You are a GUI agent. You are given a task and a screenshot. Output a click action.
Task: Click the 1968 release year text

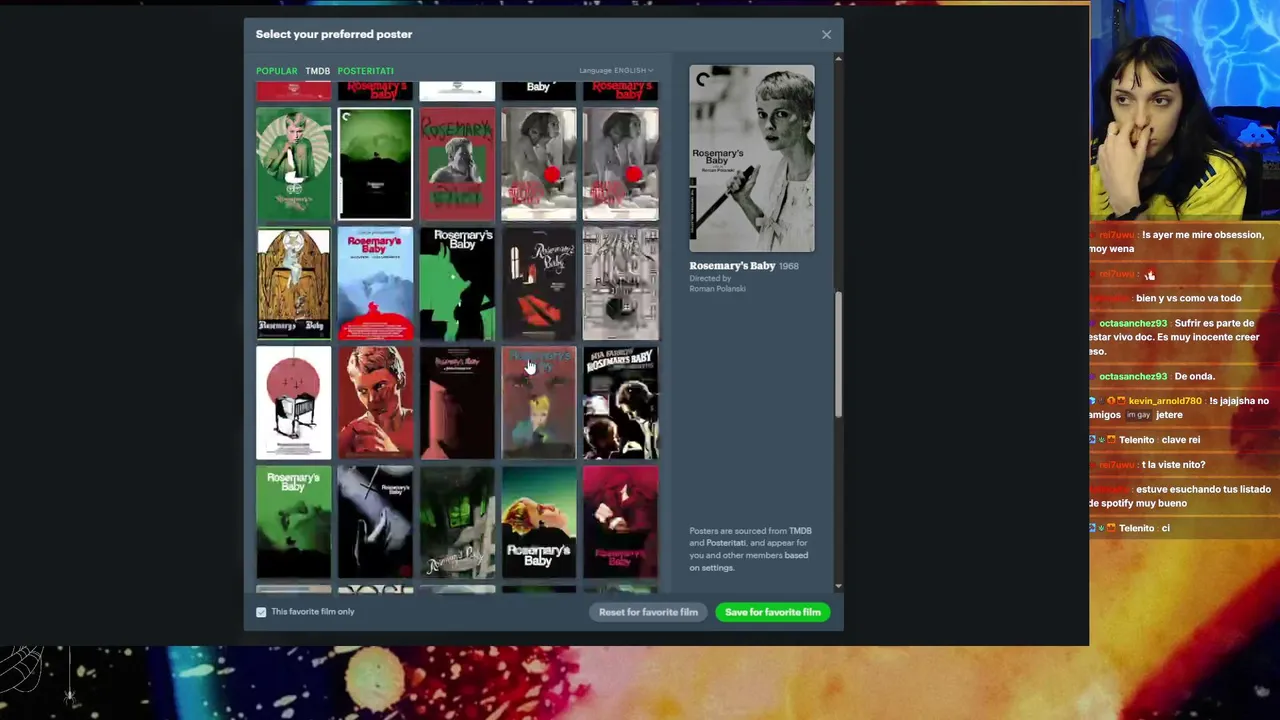coord(789,266)
